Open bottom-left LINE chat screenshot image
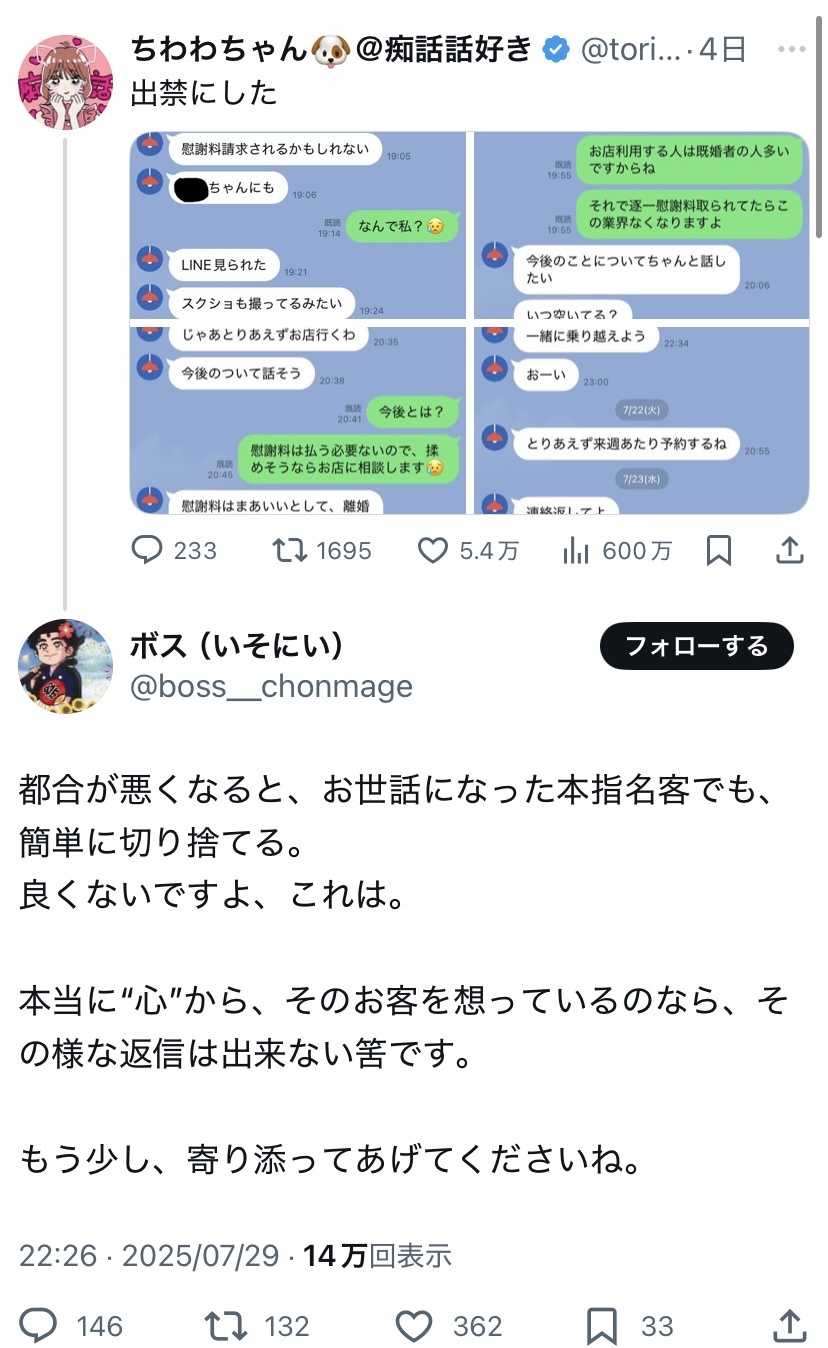828x1348 pixels. pyautogui.click(x=299, y=420)
